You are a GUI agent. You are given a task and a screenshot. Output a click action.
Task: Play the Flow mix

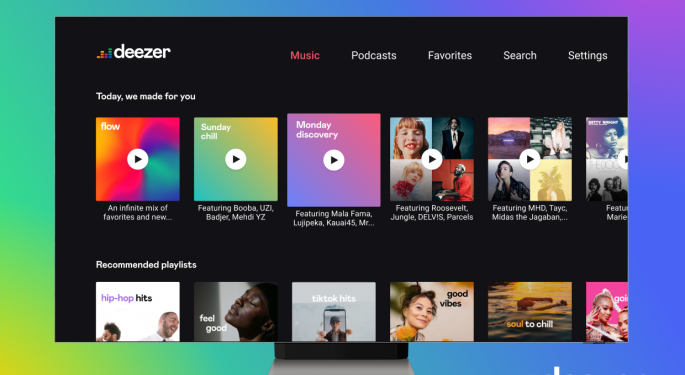point(138,159)
